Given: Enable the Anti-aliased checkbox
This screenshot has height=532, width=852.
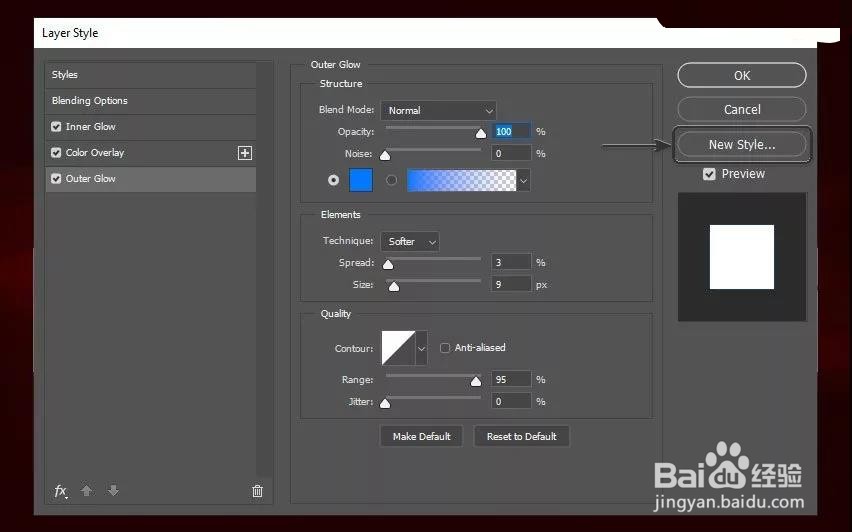Looking at the screenshot, I should click(445, 348).
